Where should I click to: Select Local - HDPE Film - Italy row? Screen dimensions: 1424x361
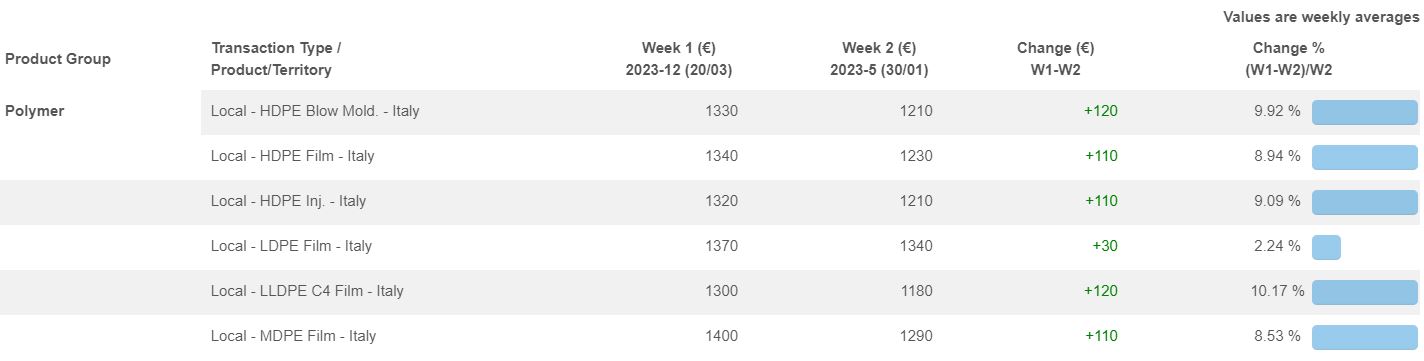(812, 156)
